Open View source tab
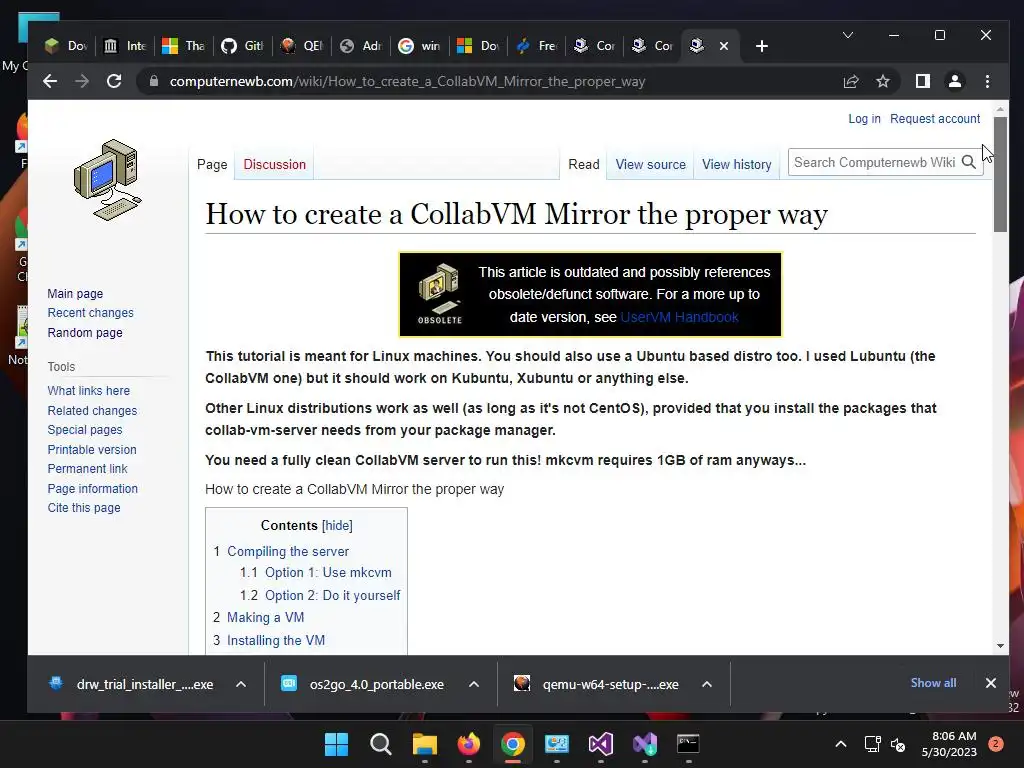 (650, 165)
